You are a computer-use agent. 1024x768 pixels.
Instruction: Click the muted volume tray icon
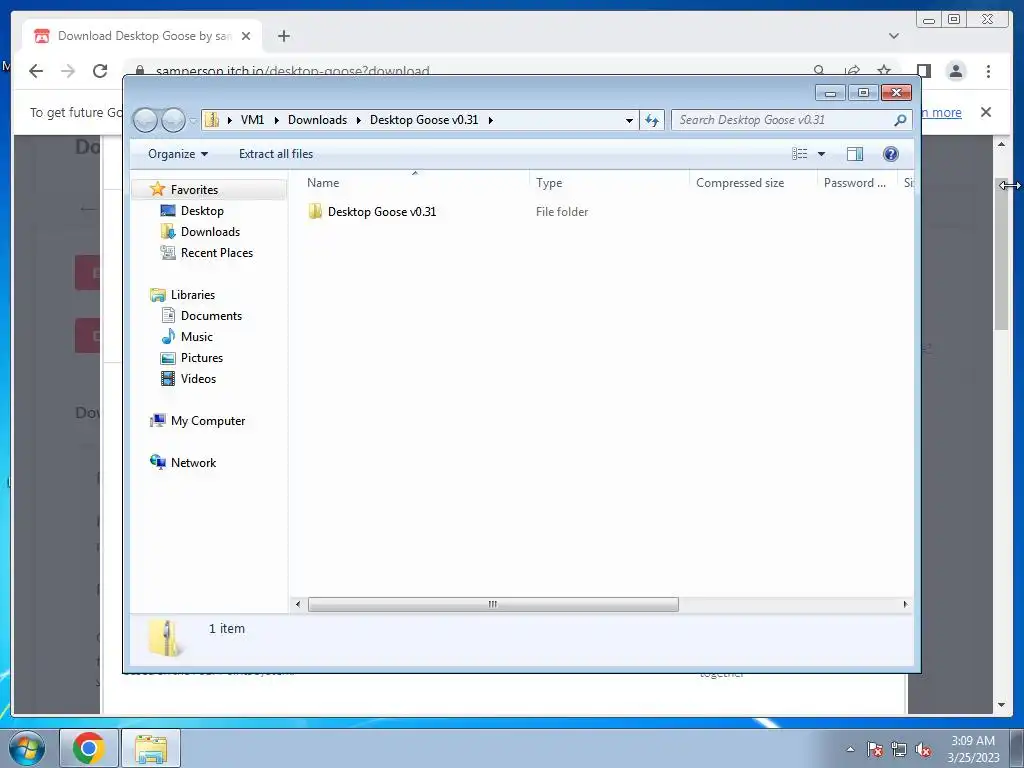[923, 749]
